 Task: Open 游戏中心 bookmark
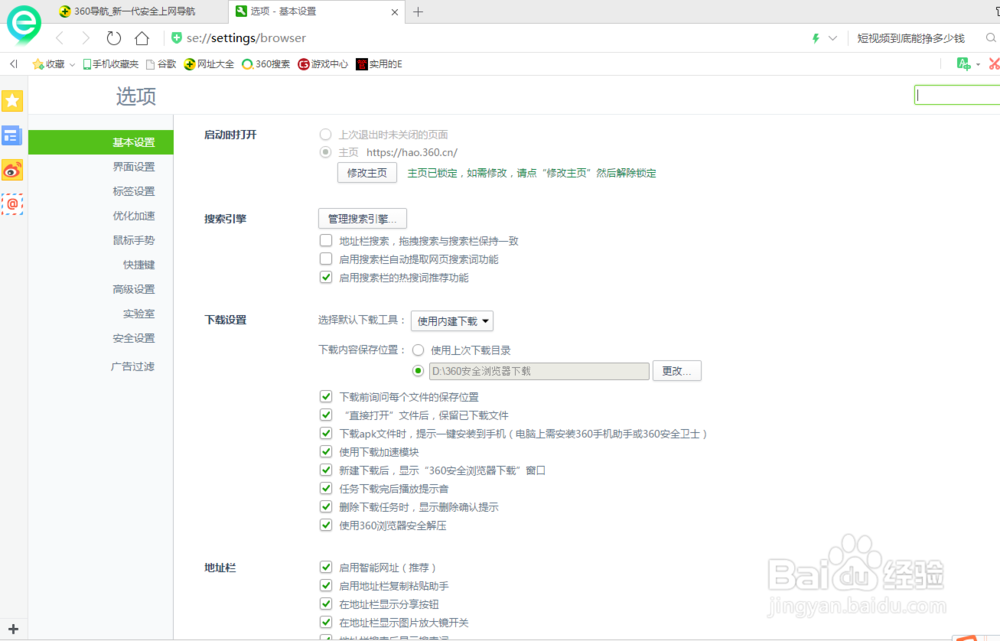click(323, 64)
